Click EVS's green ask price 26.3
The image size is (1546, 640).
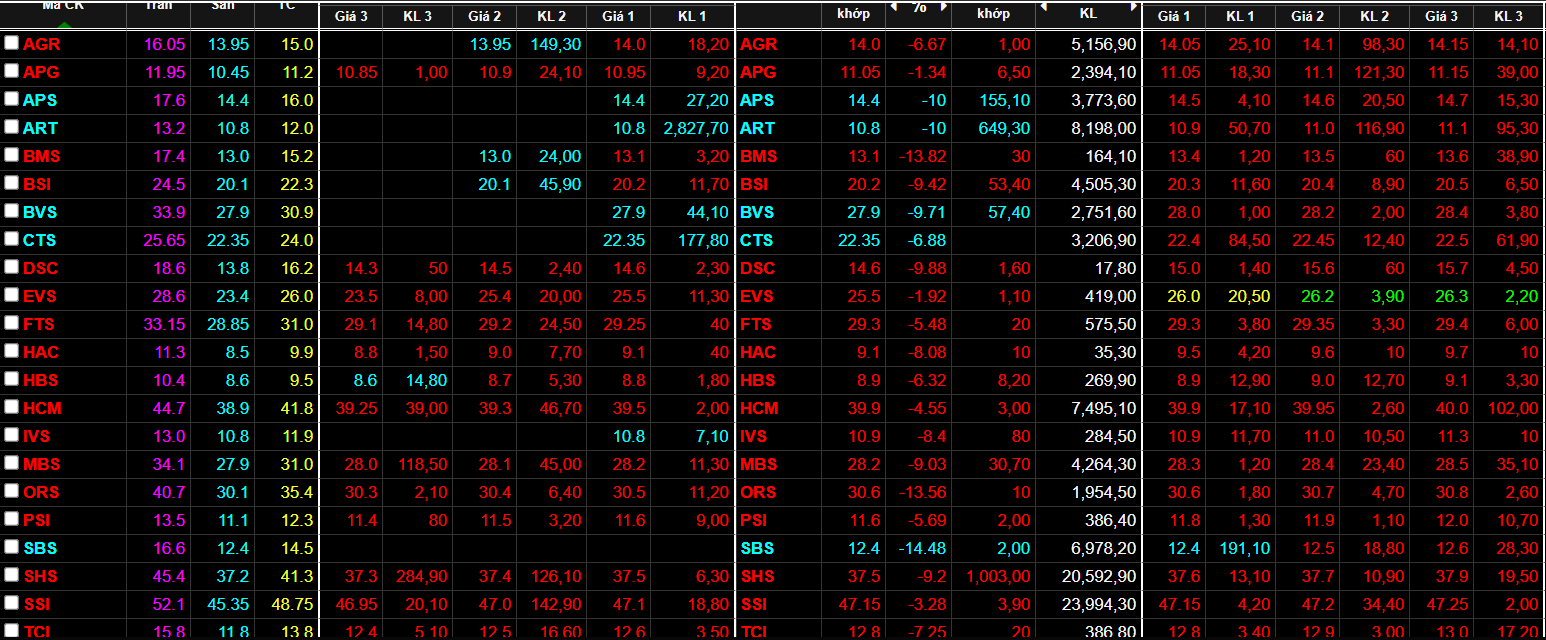1454,296
